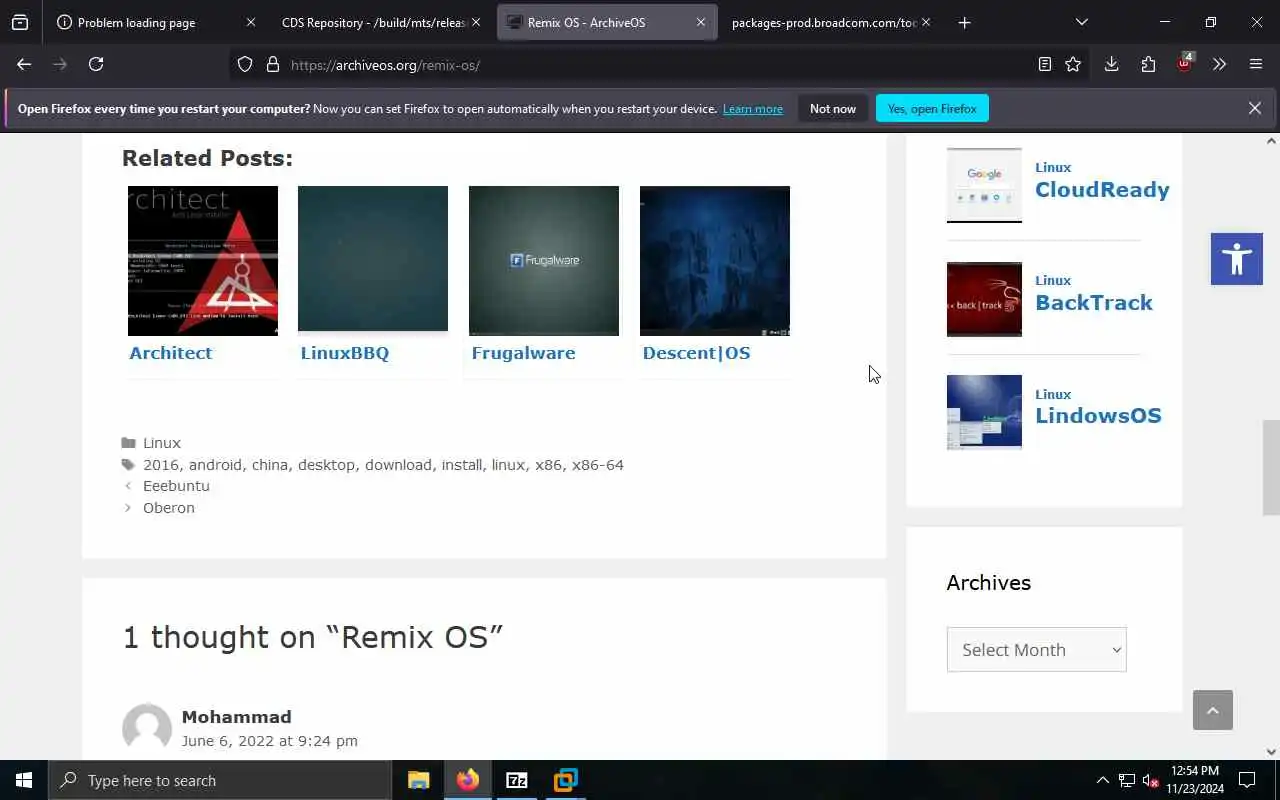This screenshot has width=1280, height=800.
Task: Click the Frugalware thumbnail image
Action: tap(544, 261)
